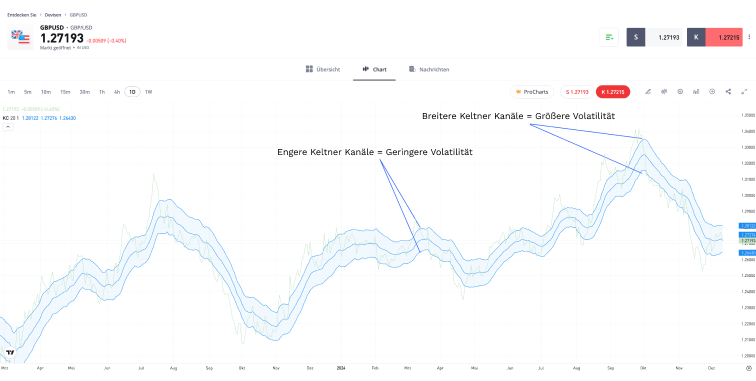Expand chart to fullscreen
Viewport: 756px width, 381px height.
pyautogui.click(x=744, y=92)
